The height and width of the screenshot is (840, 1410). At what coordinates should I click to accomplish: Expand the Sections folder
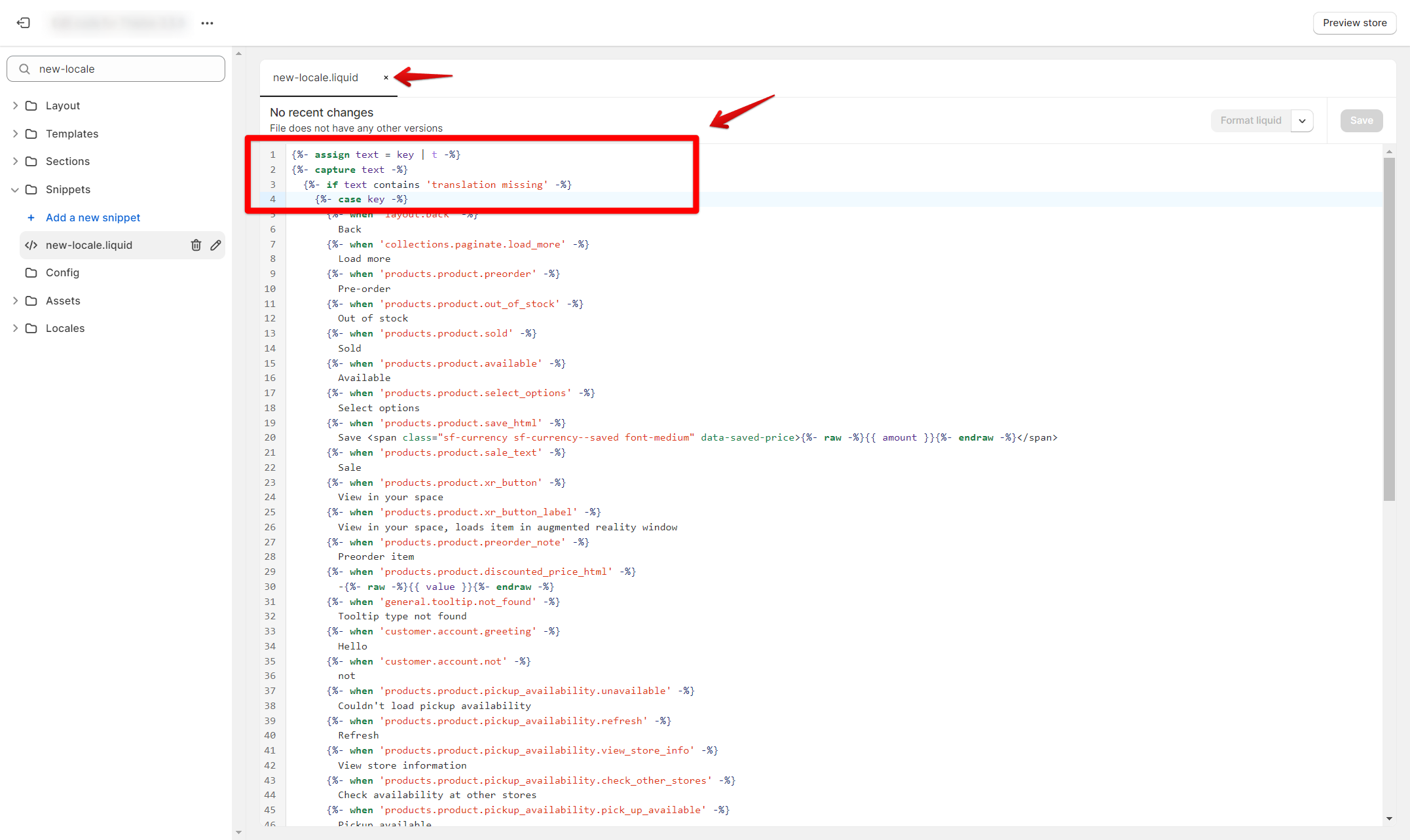15,161
